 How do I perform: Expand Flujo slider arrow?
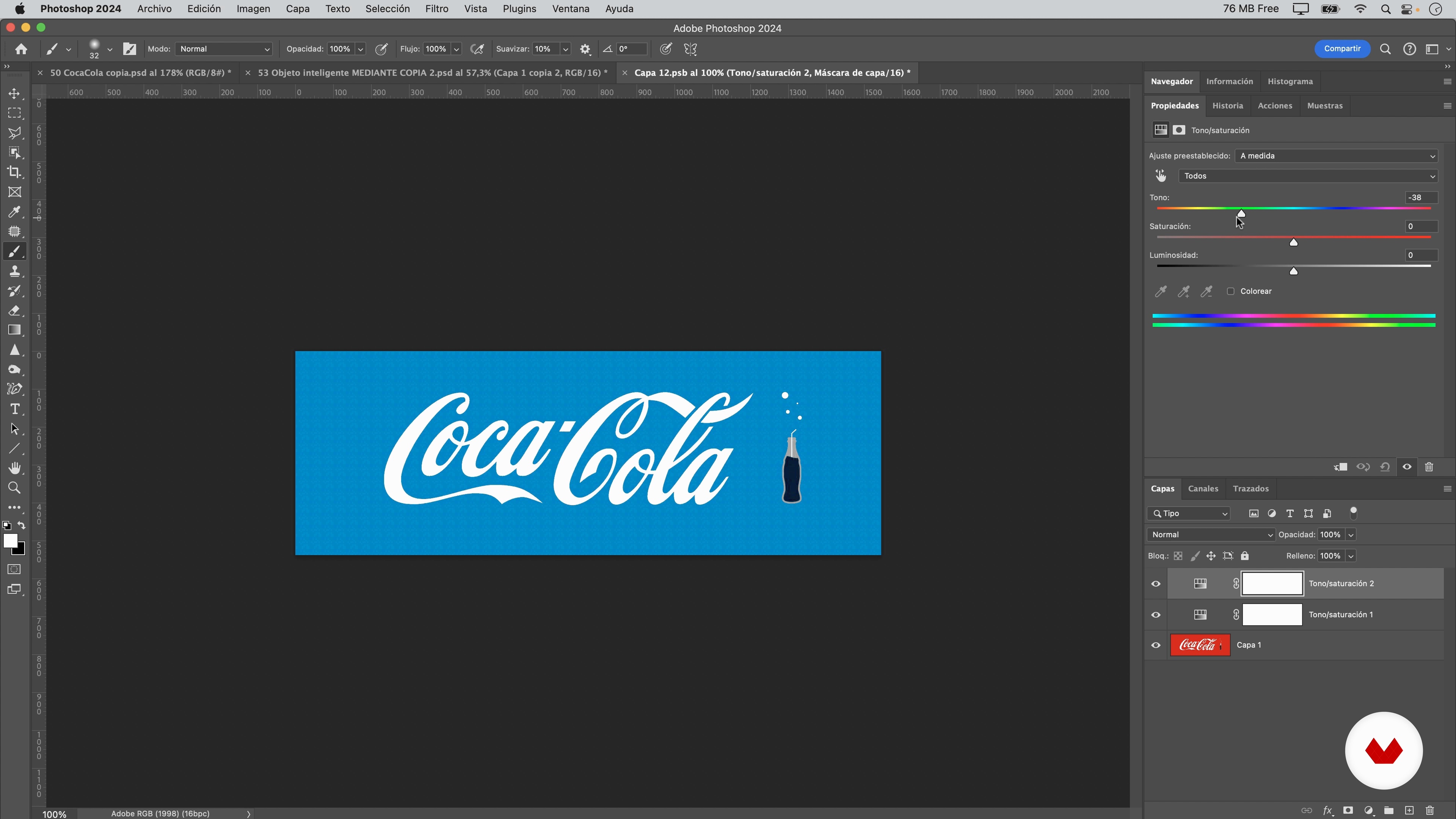coord(456,49)
